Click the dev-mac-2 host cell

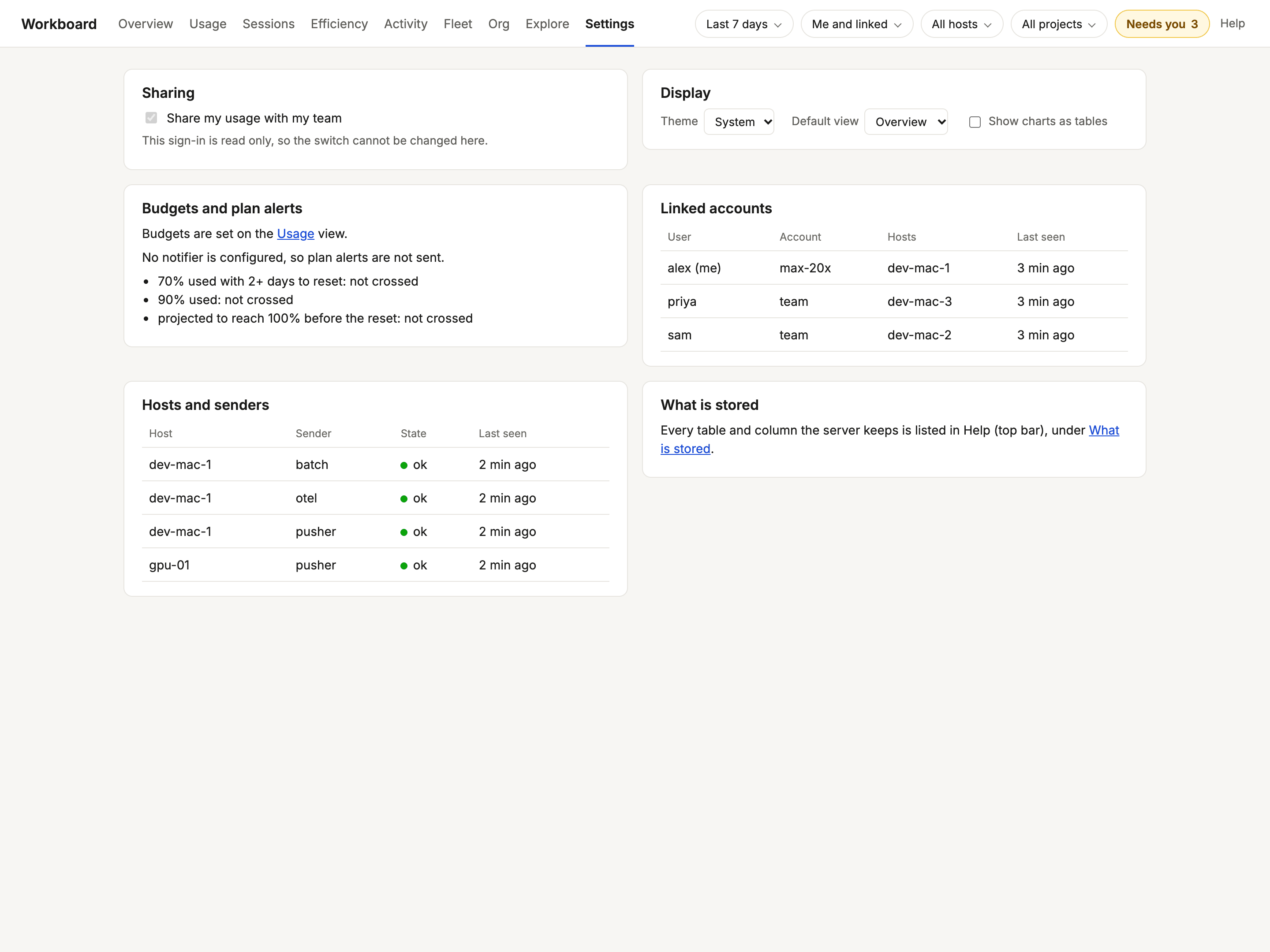(x=919, y=335)
